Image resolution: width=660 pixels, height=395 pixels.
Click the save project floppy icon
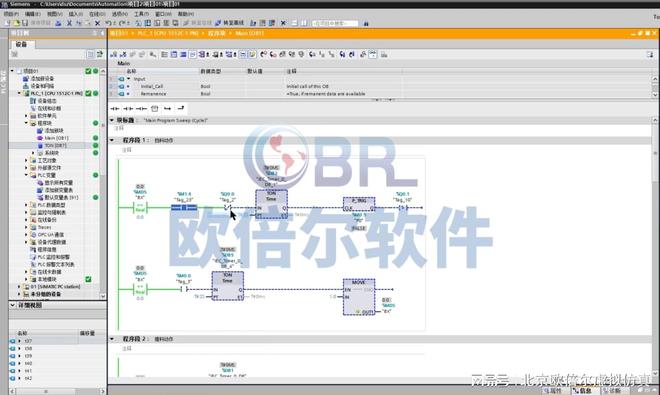25,23
